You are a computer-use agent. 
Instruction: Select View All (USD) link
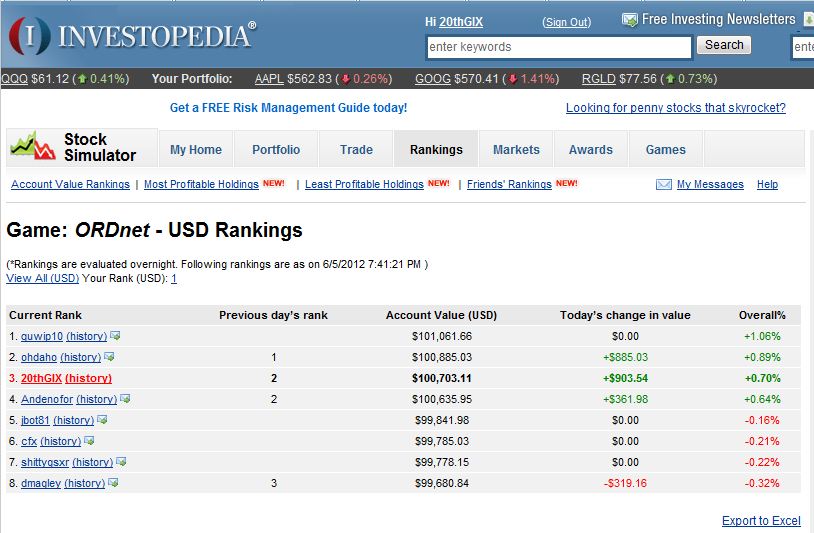43,279
